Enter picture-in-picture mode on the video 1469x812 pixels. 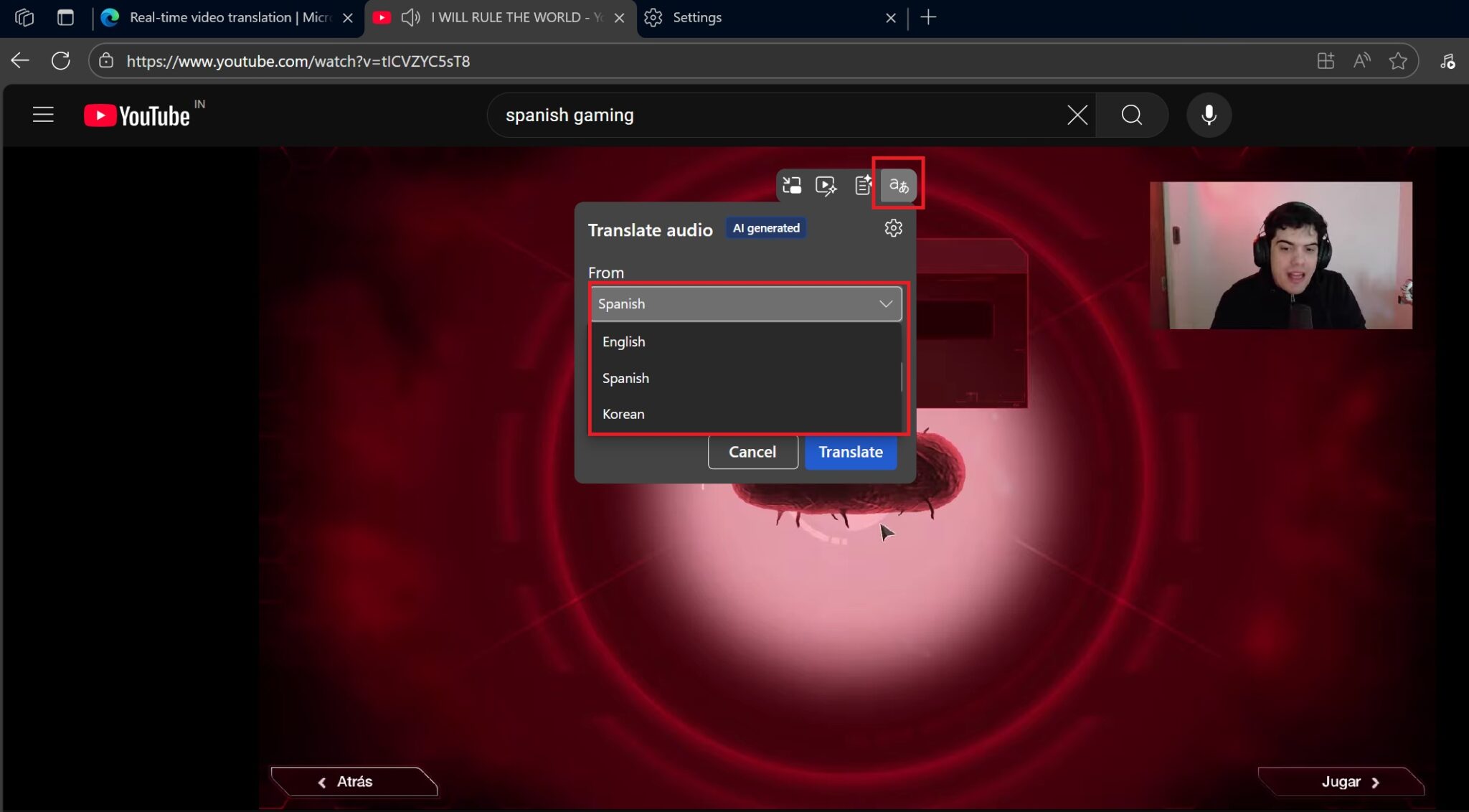pyautogui.click(x=791, y=185)
